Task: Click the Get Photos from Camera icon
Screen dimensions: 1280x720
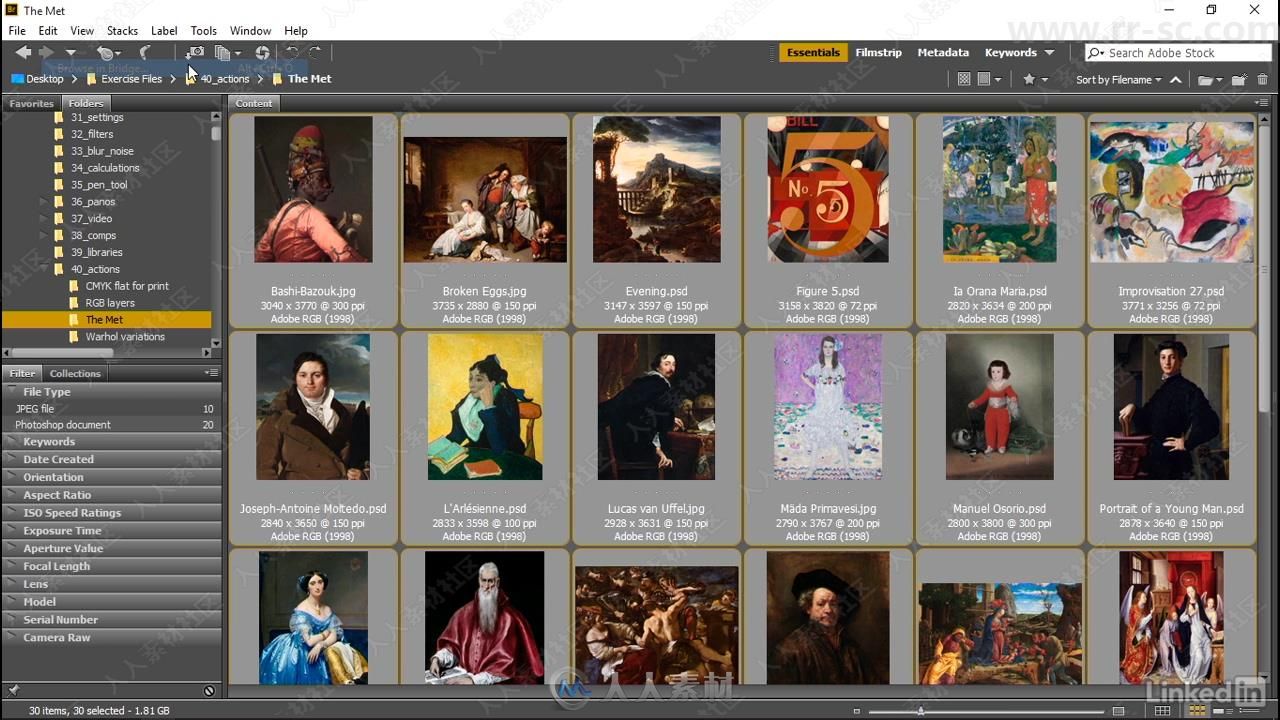Action: pyautogui.click(x=195, y=52)
